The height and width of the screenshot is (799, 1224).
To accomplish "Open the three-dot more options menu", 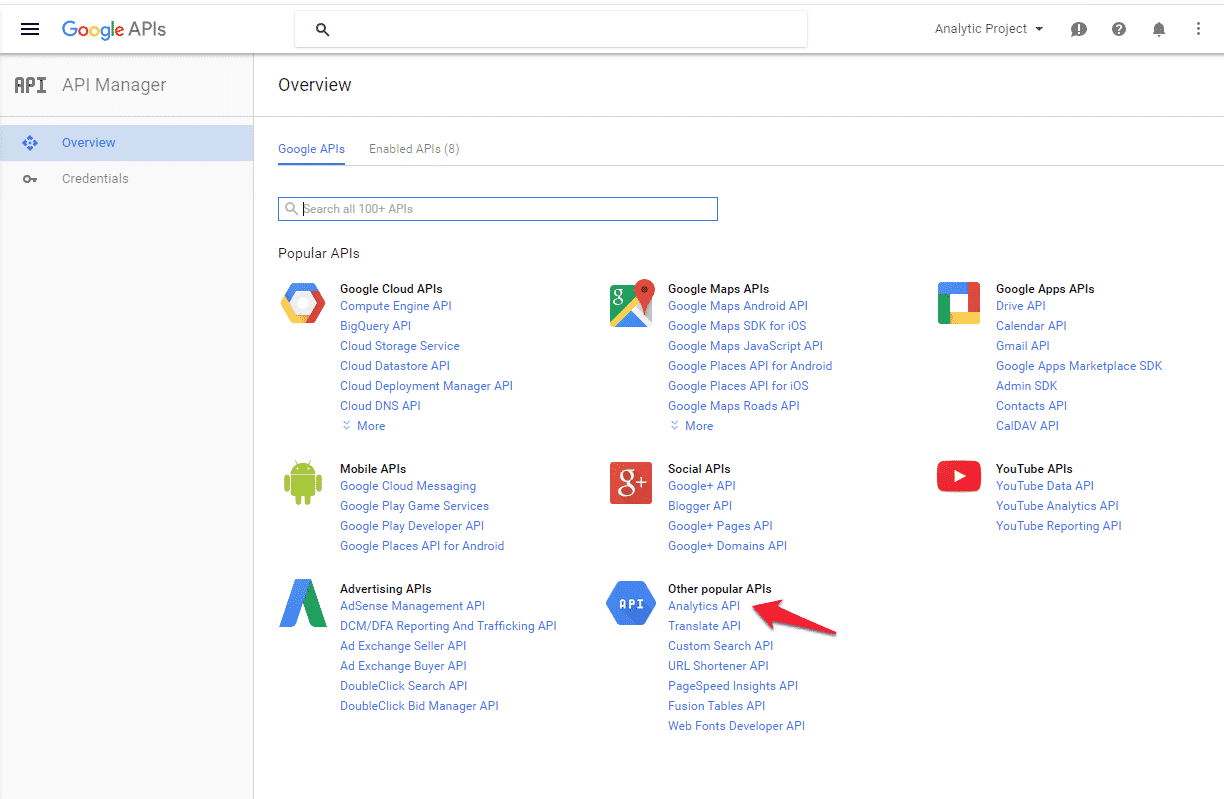I will (1198, 29).
